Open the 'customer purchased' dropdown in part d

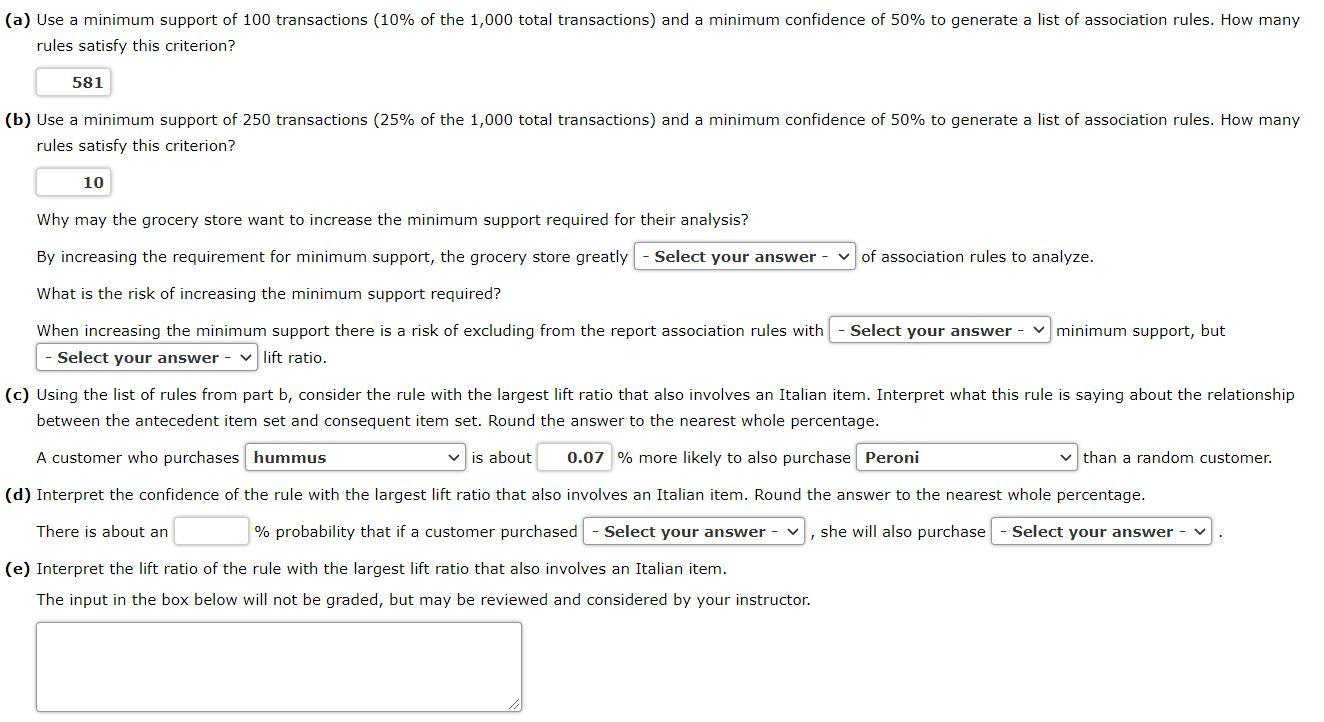click(692, 531)
